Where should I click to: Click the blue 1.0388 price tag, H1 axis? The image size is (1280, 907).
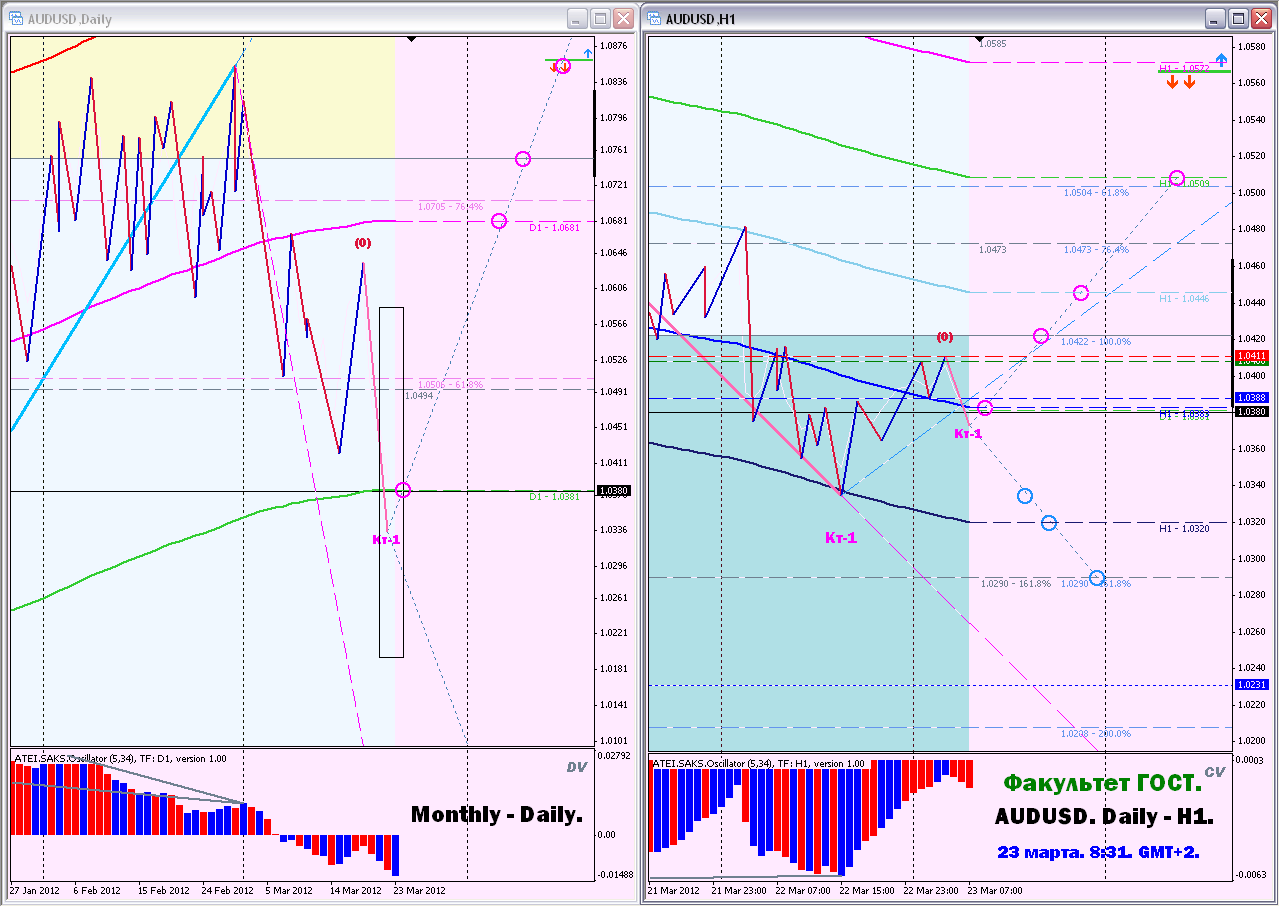point(1253,398)
